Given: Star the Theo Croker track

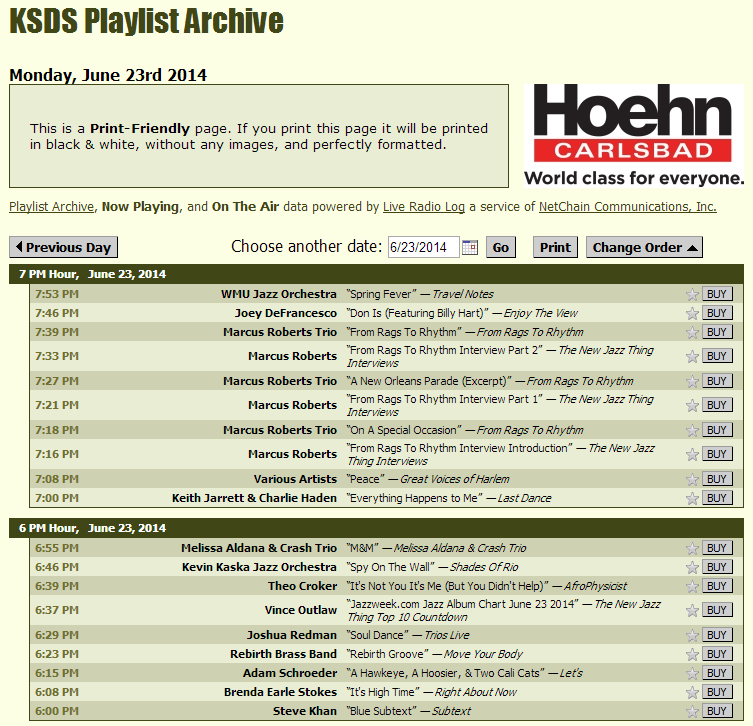Looking at the screenshot, I should 692,586.
